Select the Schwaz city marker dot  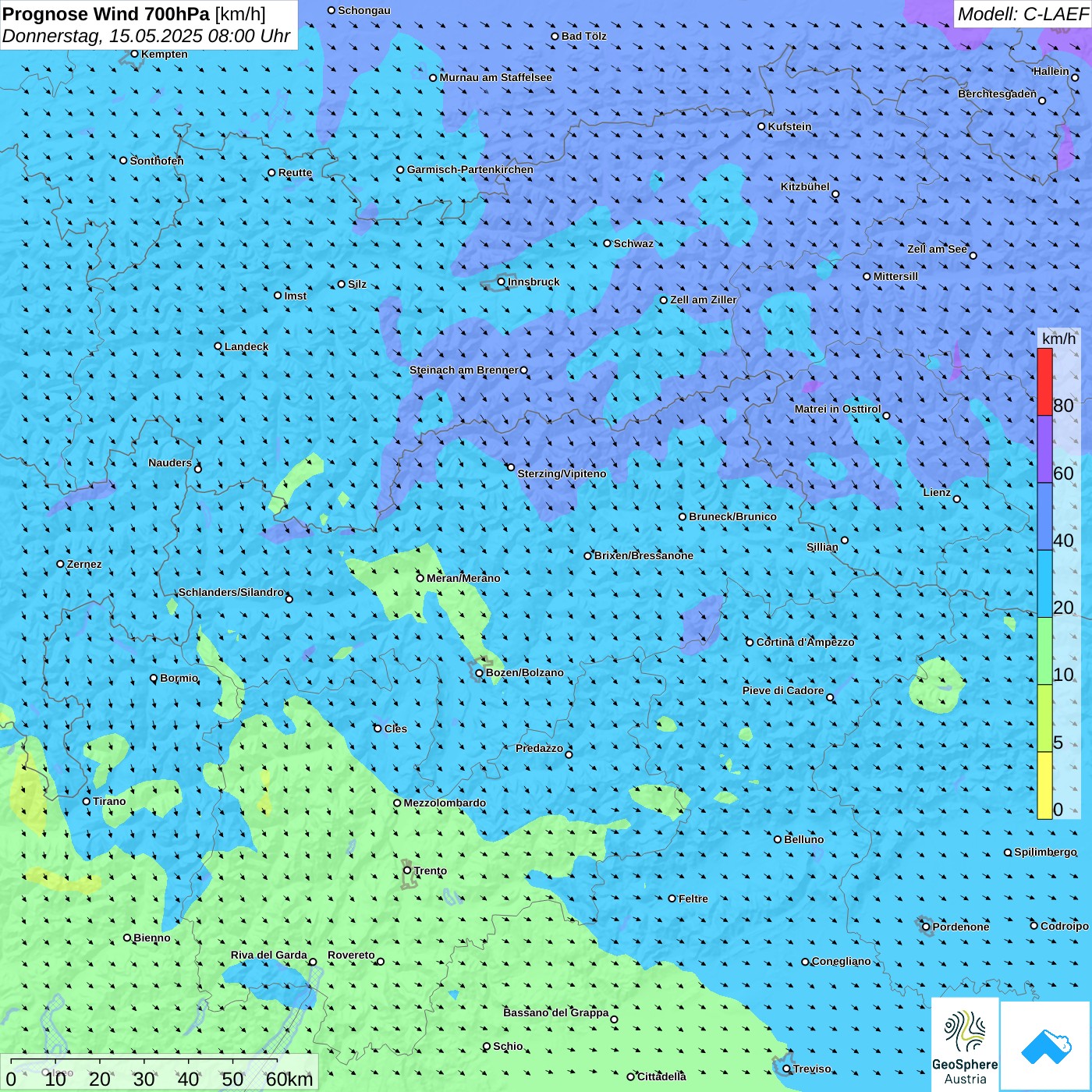(608, 243)
